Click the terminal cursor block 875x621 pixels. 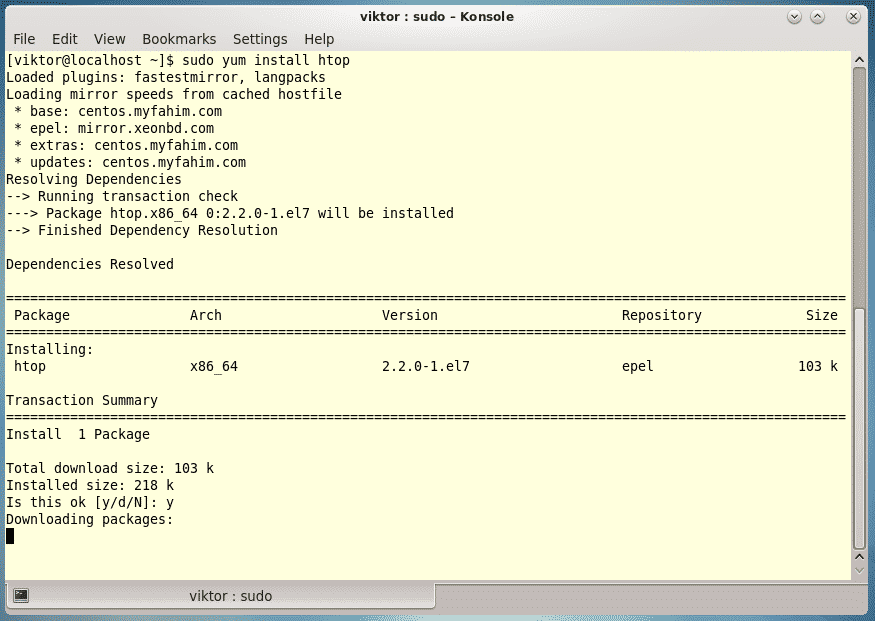click(10, 536)
